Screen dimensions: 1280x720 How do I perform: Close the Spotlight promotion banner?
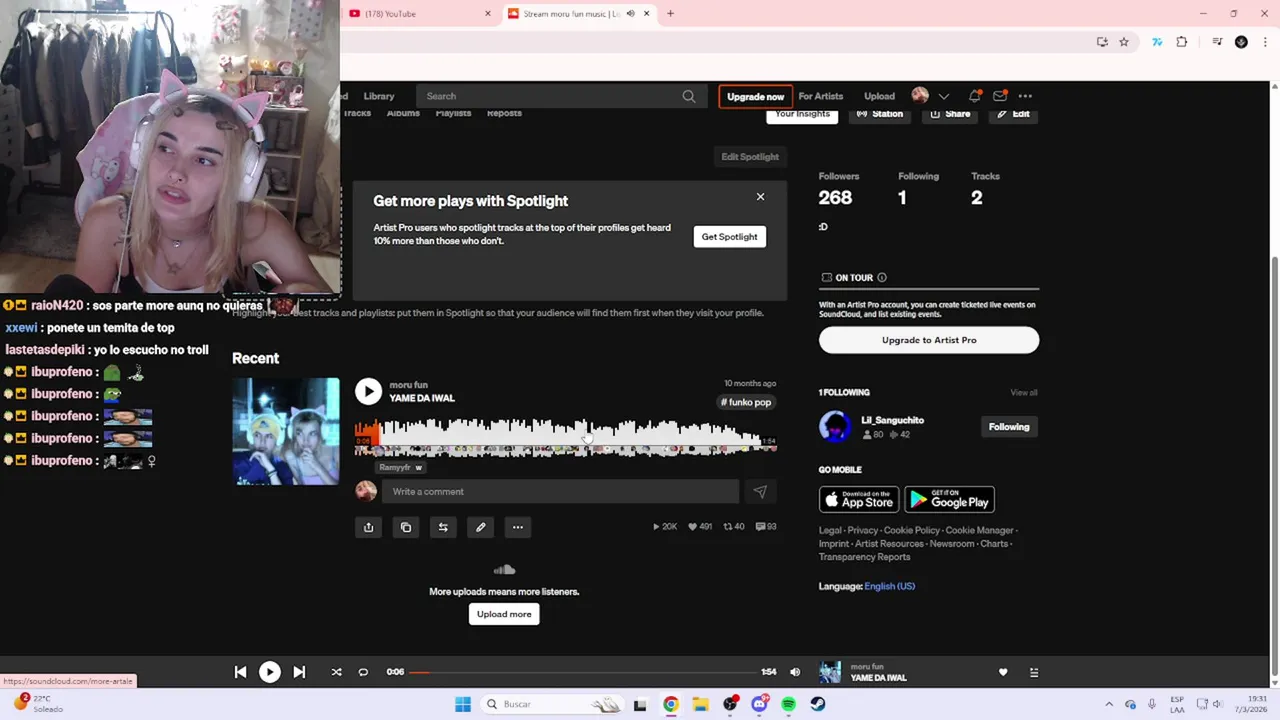point(760,197)
